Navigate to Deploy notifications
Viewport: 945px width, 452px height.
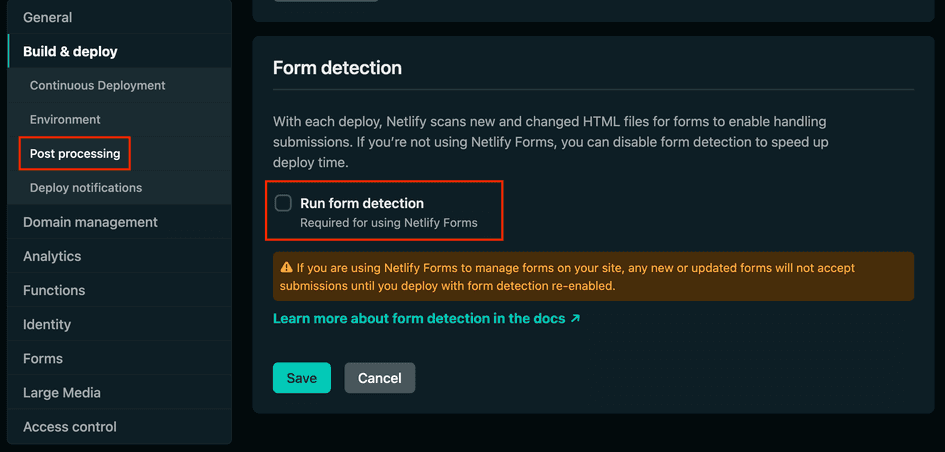[x=86, y=187]
